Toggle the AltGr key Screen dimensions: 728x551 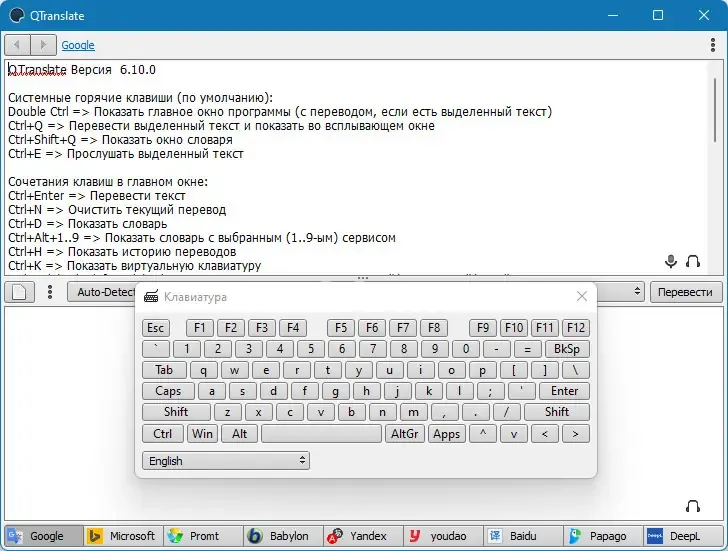coord(404,434)
